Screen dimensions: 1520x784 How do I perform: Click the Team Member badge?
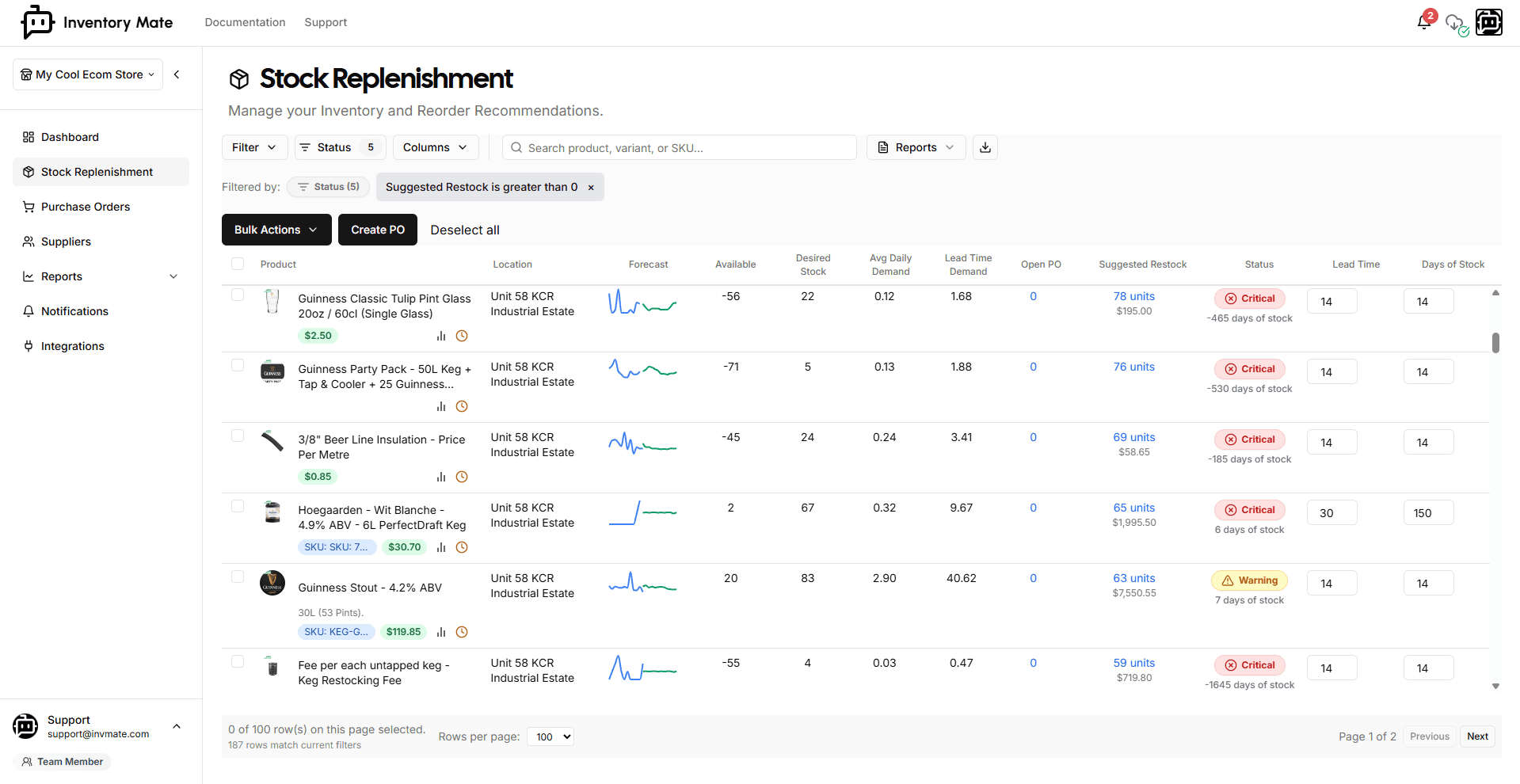62,762
